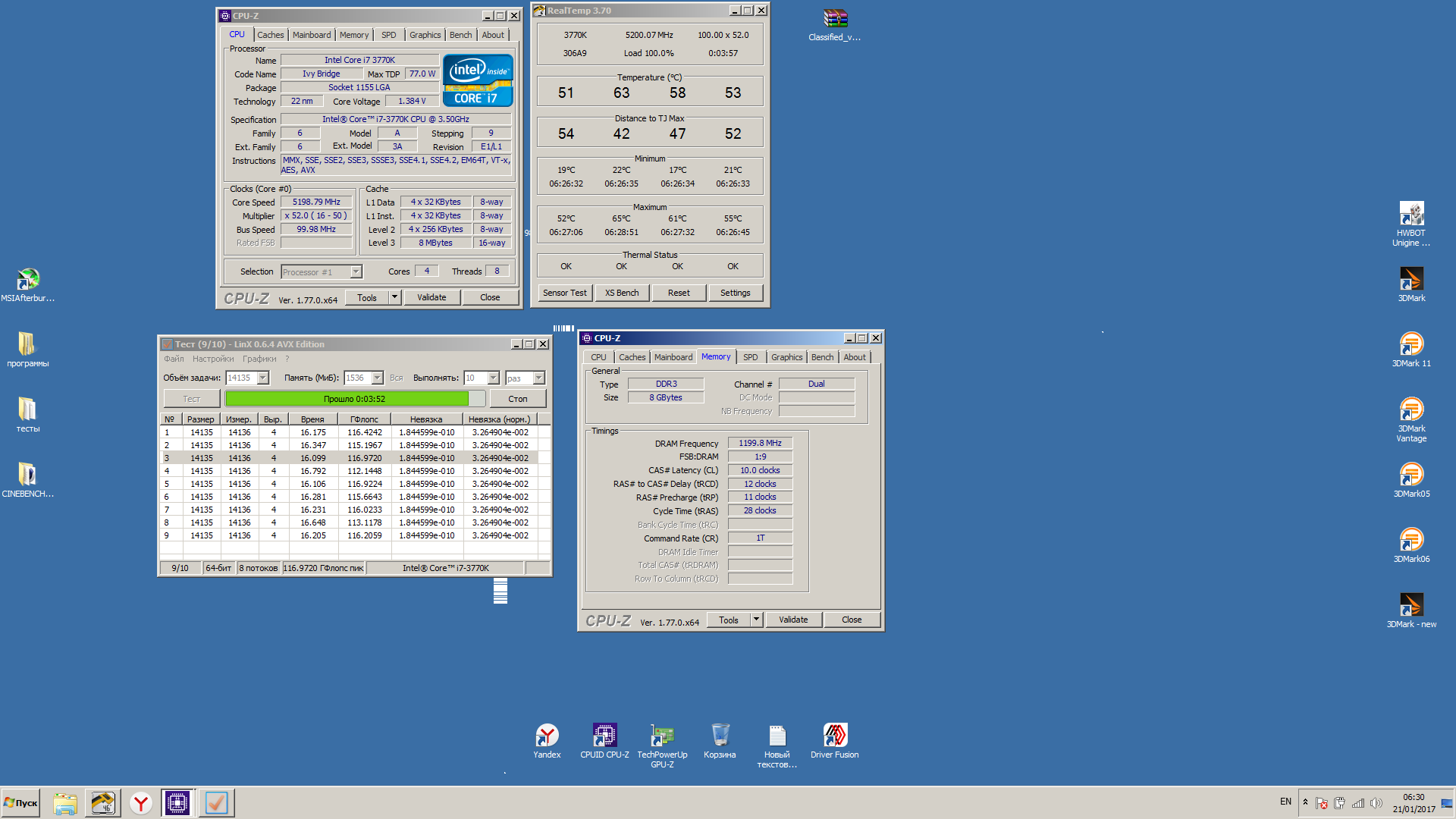This screenshot has height=819, width=1456.
Task: Open the тесты folder icon
Action: 28,415
